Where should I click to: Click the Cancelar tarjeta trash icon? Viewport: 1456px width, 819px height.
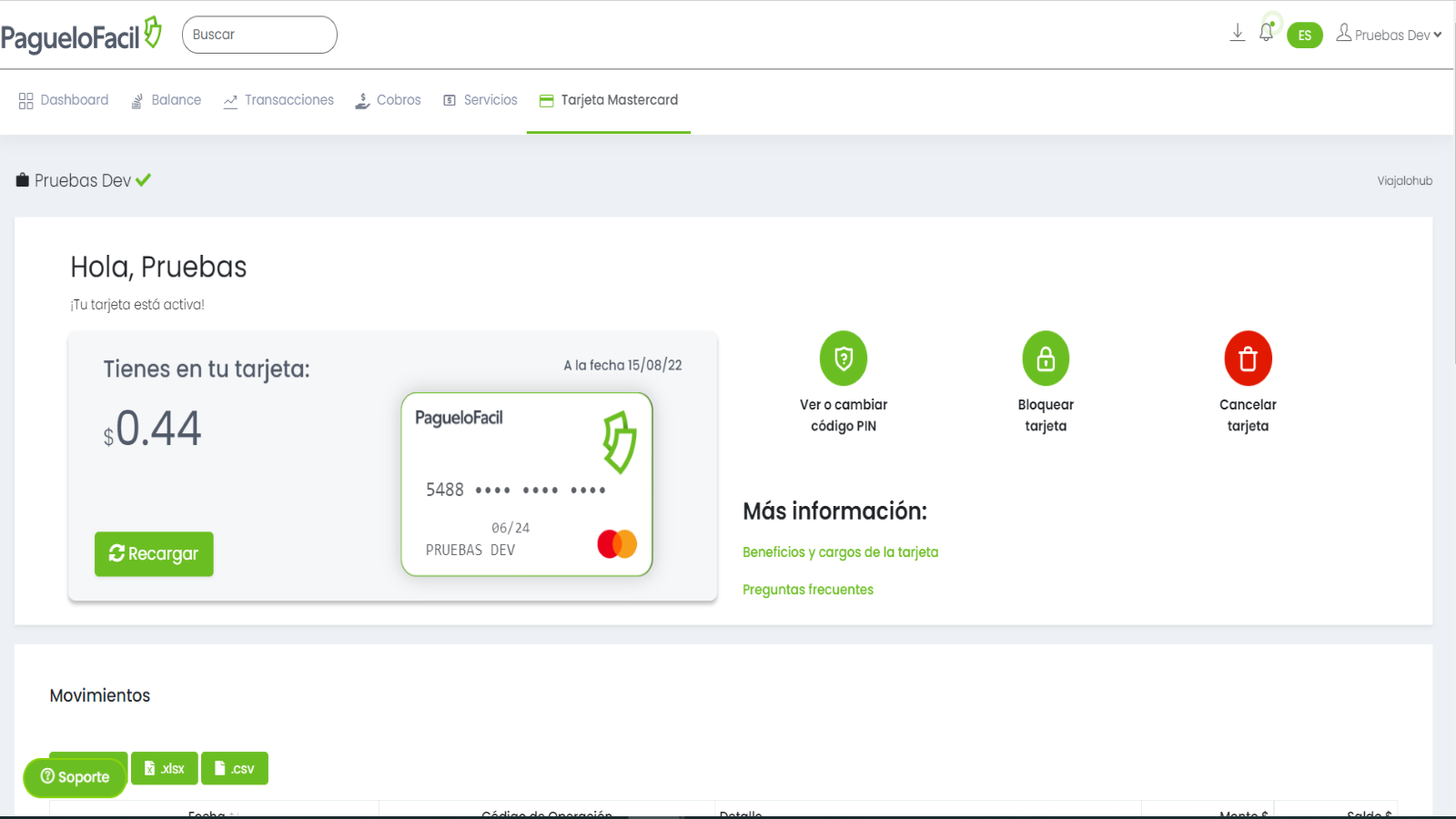[x=1248, y=359]
